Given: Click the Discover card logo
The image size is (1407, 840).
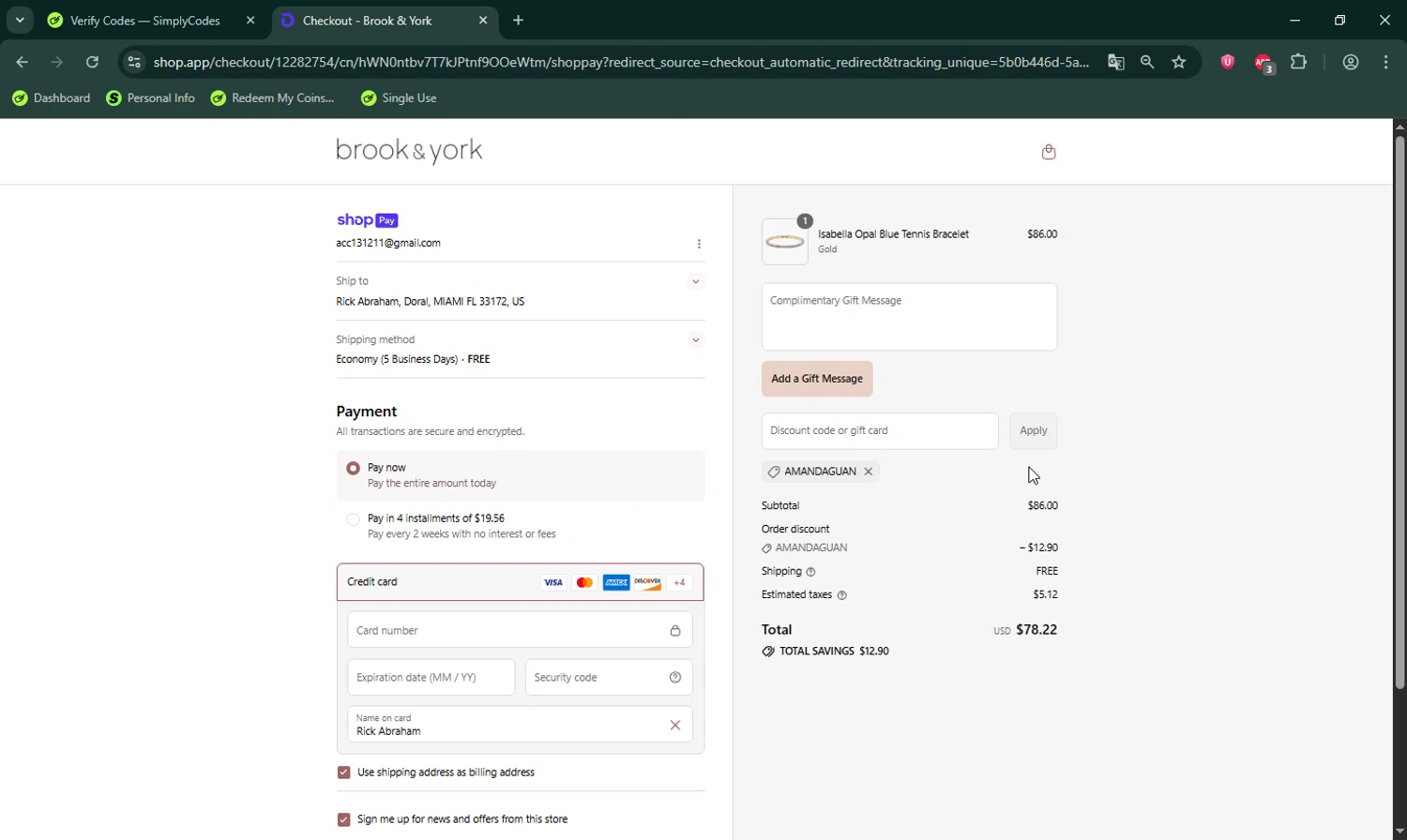Looking at the screenshot, I should coord(648,582).
